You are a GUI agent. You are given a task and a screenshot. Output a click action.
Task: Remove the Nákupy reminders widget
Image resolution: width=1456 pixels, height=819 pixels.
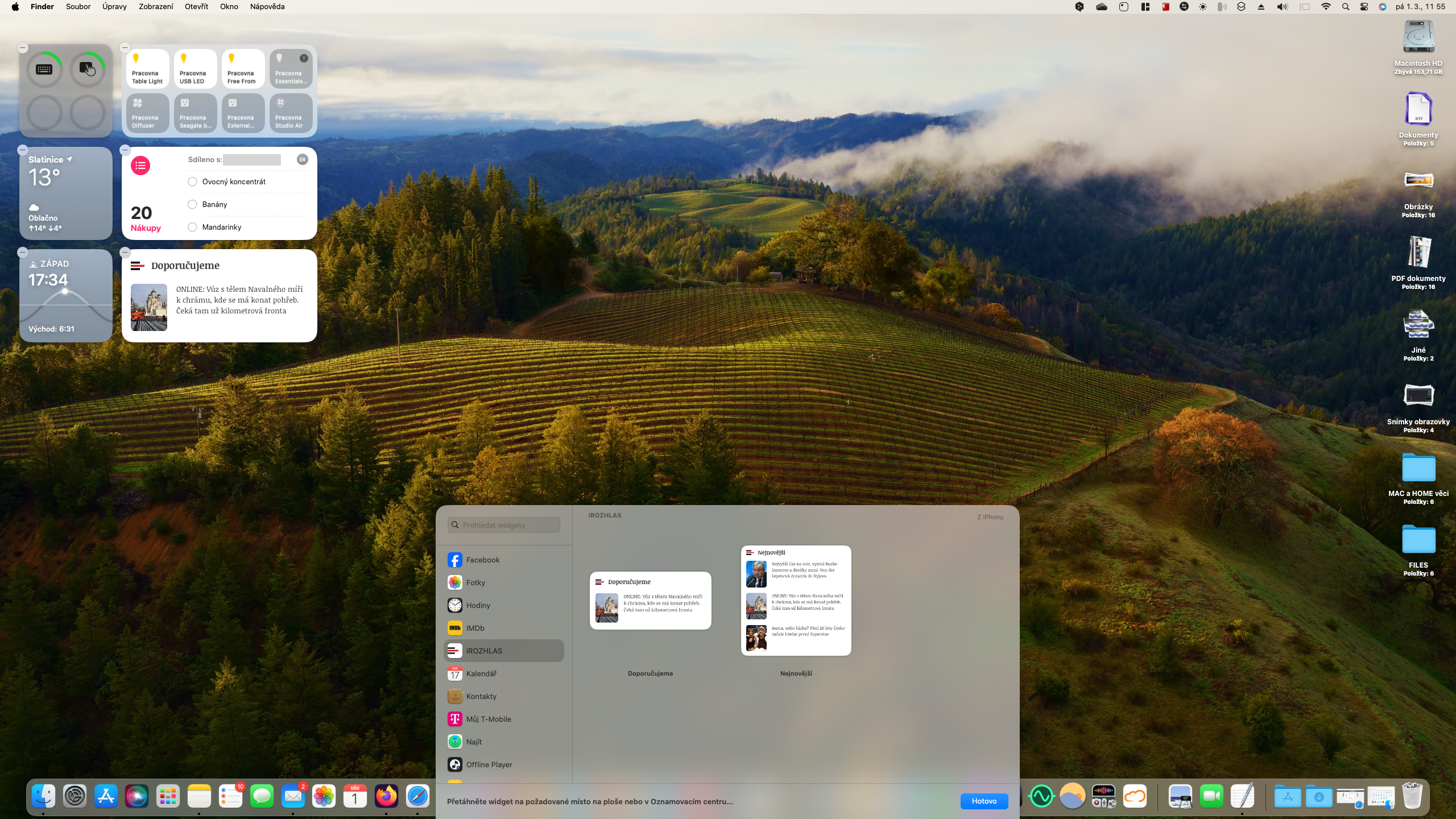click(x=125, y=150)
